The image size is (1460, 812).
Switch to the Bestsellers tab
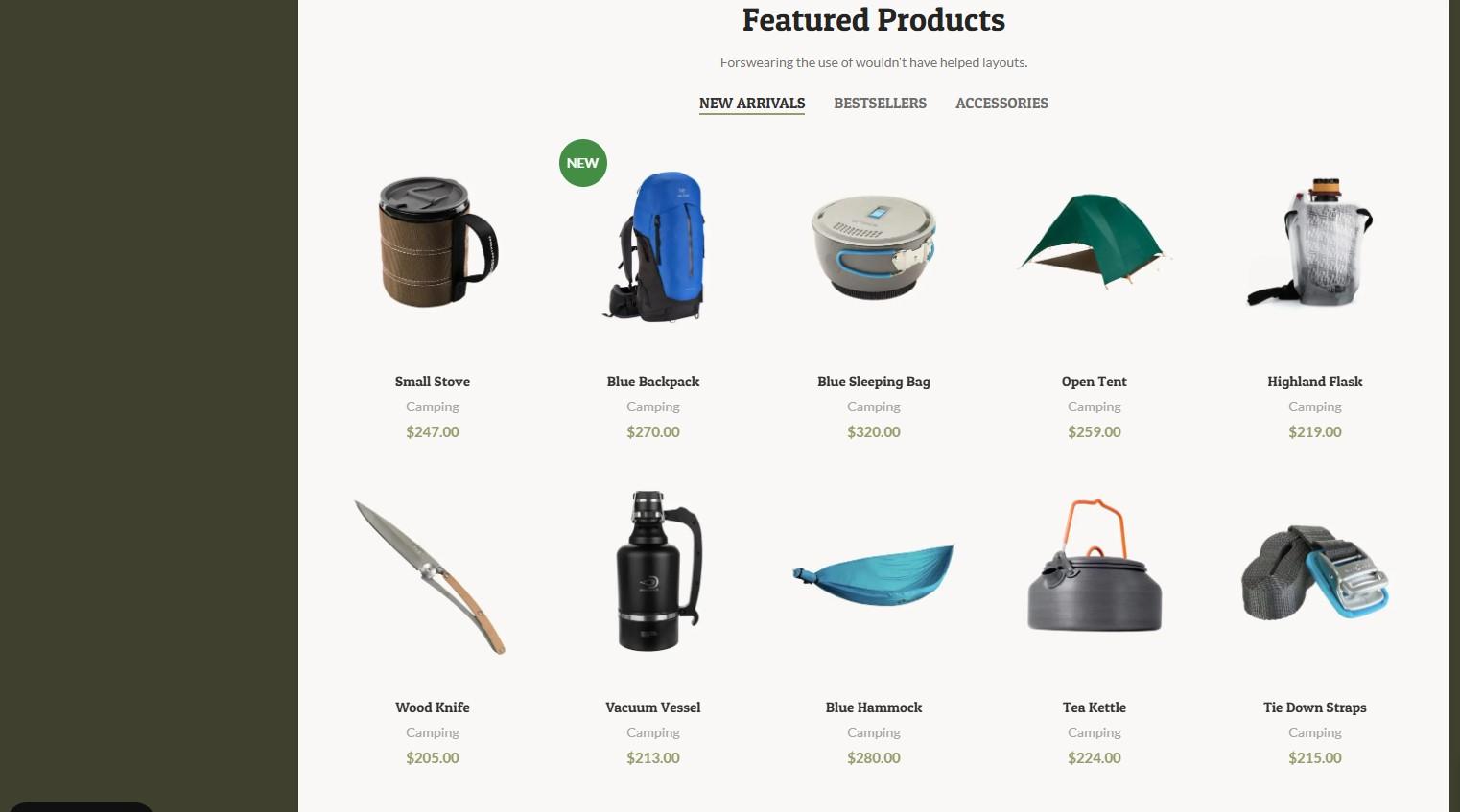(880, 104)
